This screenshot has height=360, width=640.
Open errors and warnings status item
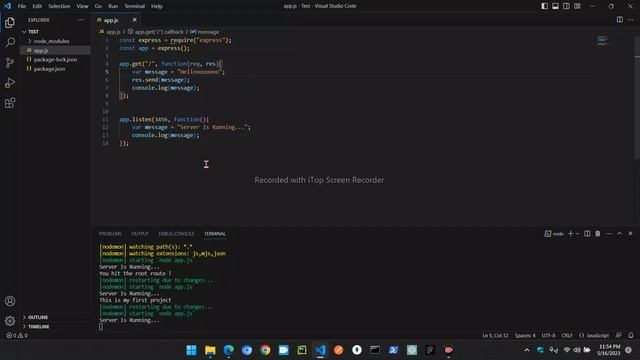tap(17, 335)
